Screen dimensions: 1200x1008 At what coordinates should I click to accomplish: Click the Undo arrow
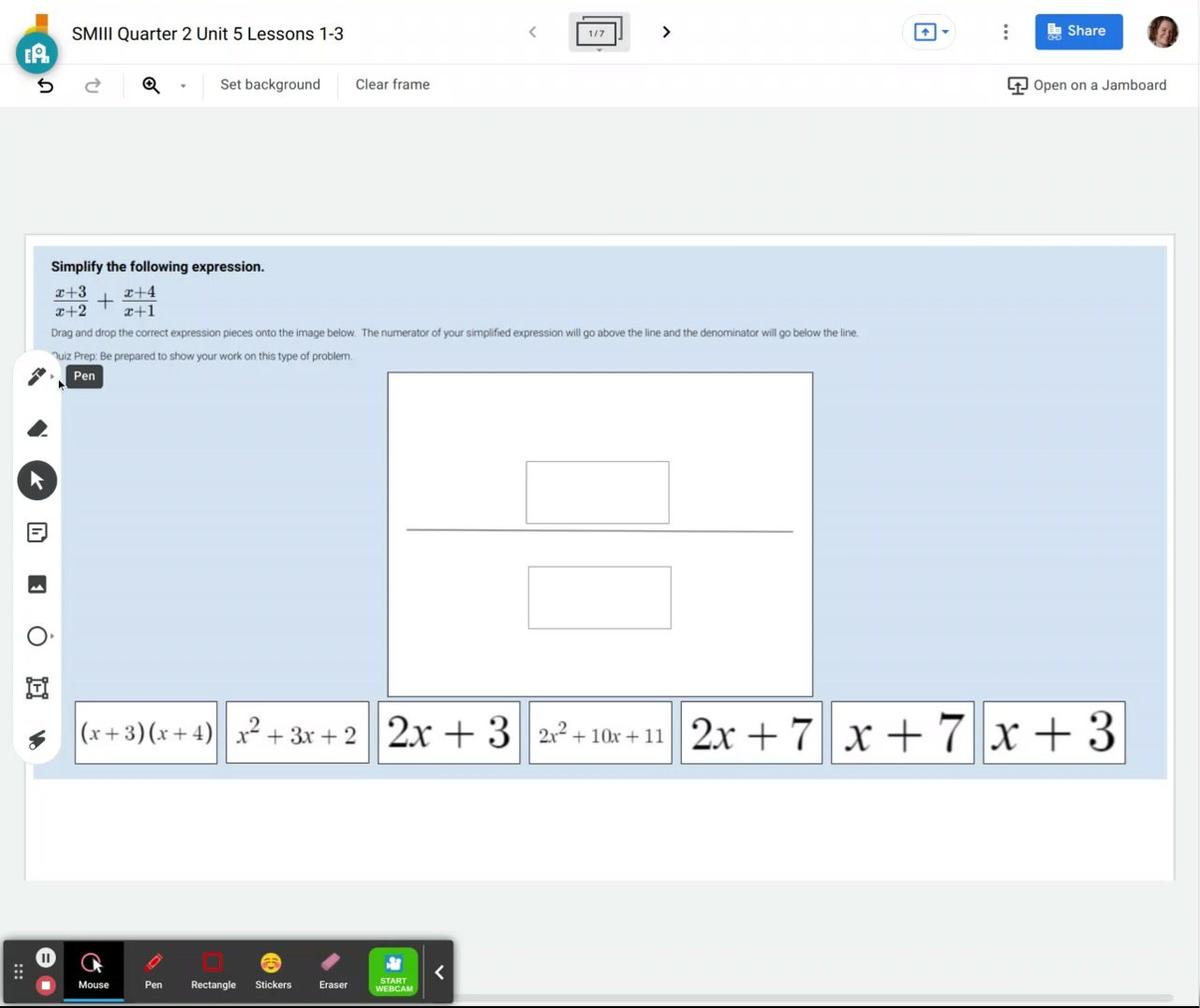click(x=45, y=85)
